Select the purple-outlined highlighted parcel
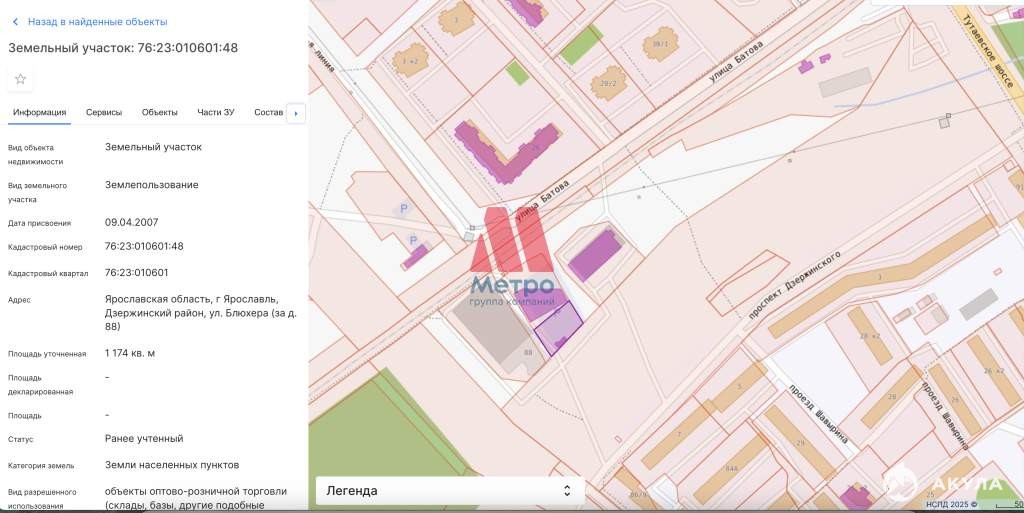The image size is (1024, 513). coord(558,327)
